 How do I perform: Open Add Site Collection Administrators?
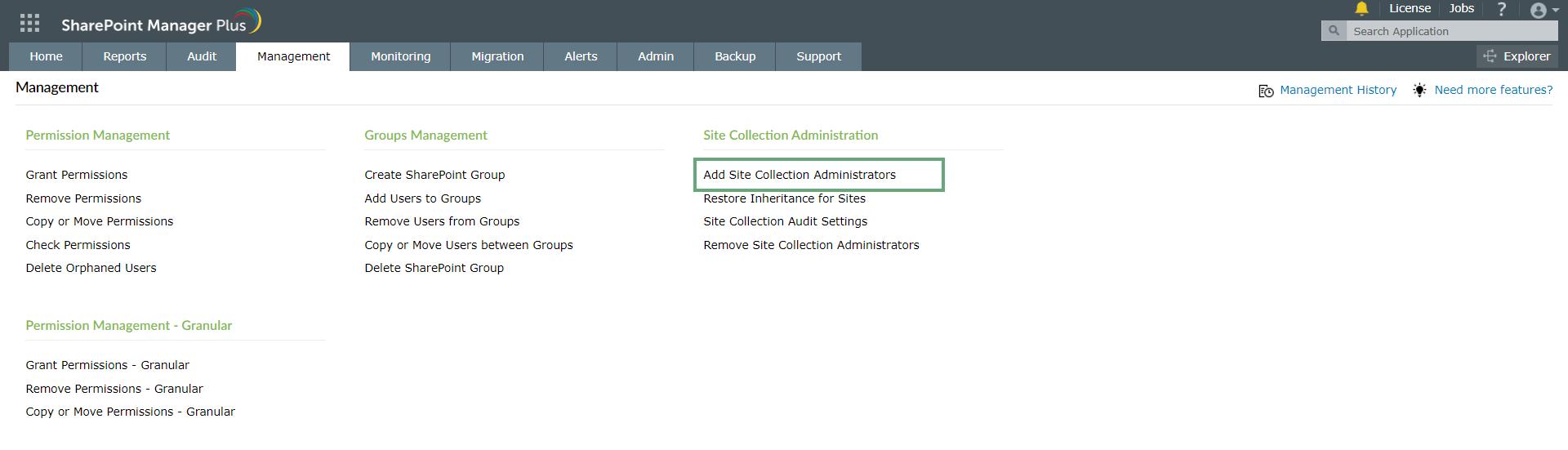(x=800, y=175)
